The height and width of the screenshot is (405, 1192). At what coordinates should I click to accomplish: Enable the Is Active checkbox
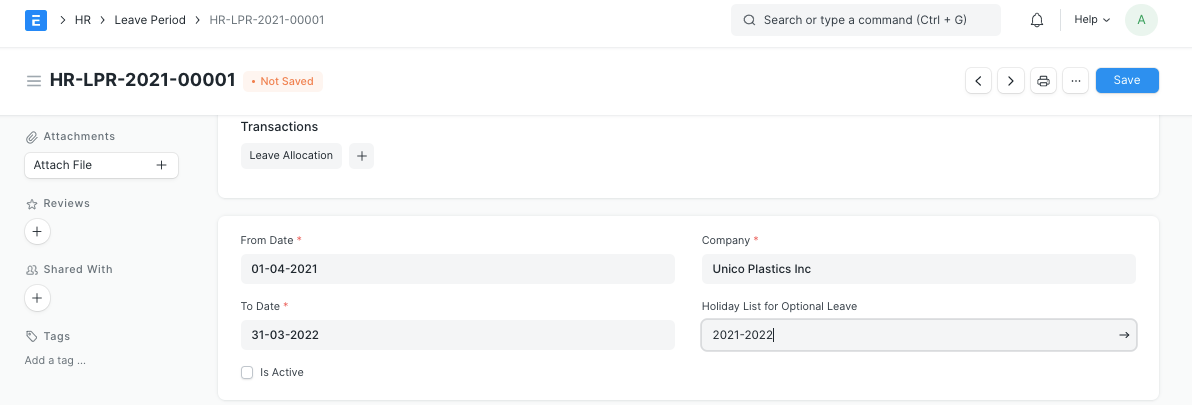(x=247, y=373)
